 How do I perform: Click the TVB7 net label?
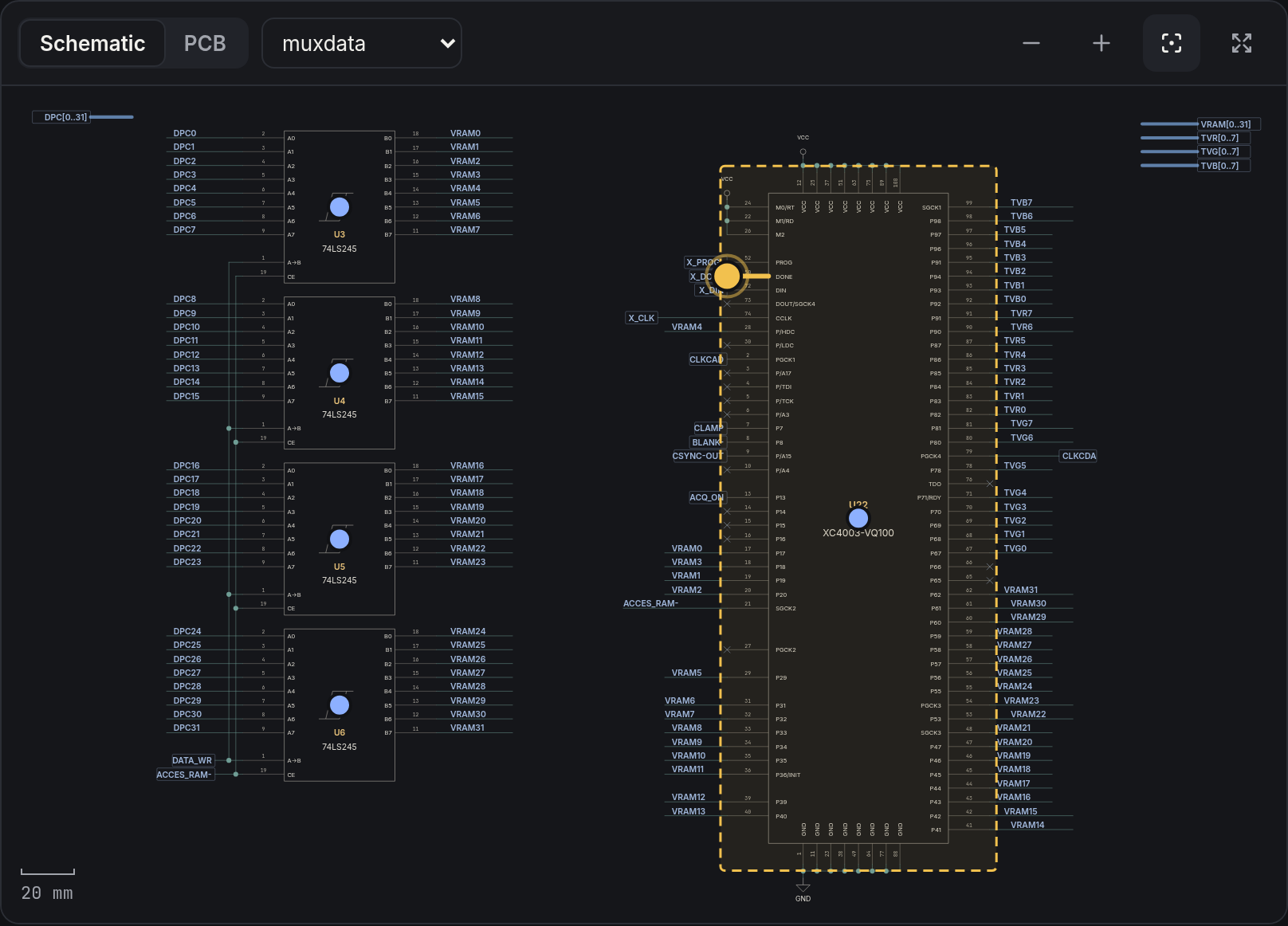(x=1021, y=202)
